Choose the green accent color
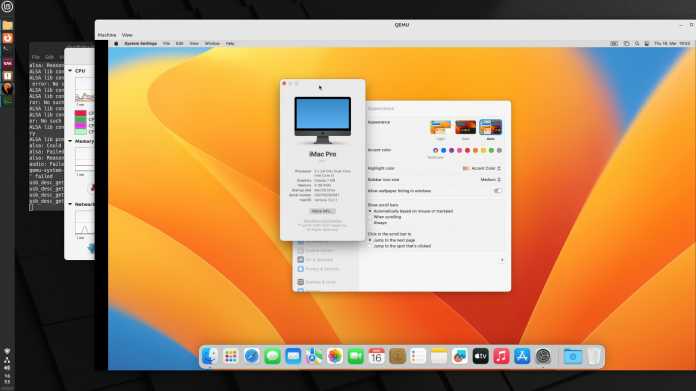696x391 pixels. click(x=491, y=150)
